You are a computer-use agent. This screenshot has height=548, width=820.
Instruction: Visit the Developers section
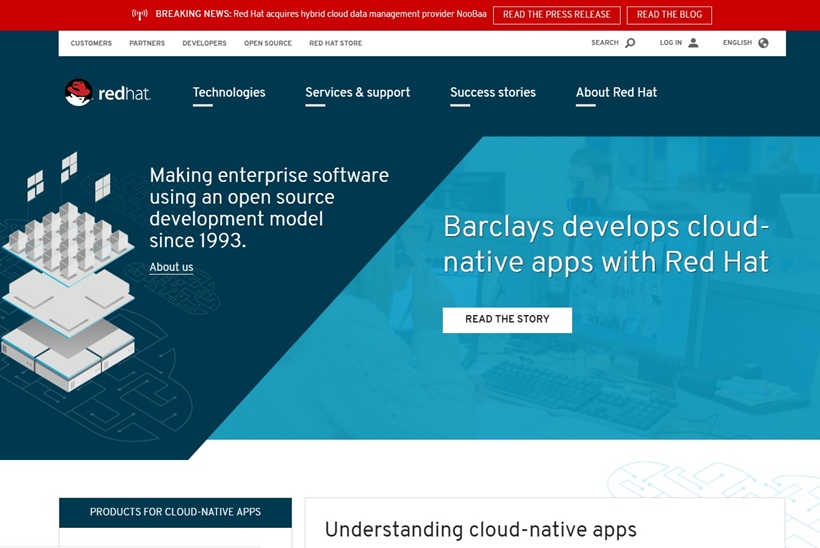(x=204, y=43)
